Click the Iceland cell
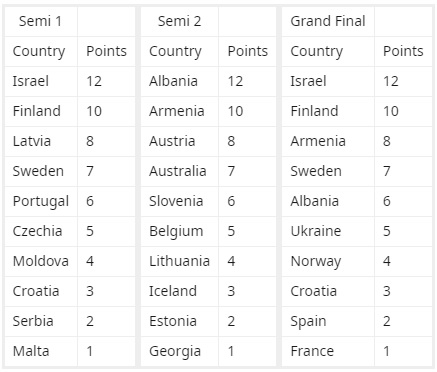This screenshot has height=372, width=437. click(x=179, y=291)
